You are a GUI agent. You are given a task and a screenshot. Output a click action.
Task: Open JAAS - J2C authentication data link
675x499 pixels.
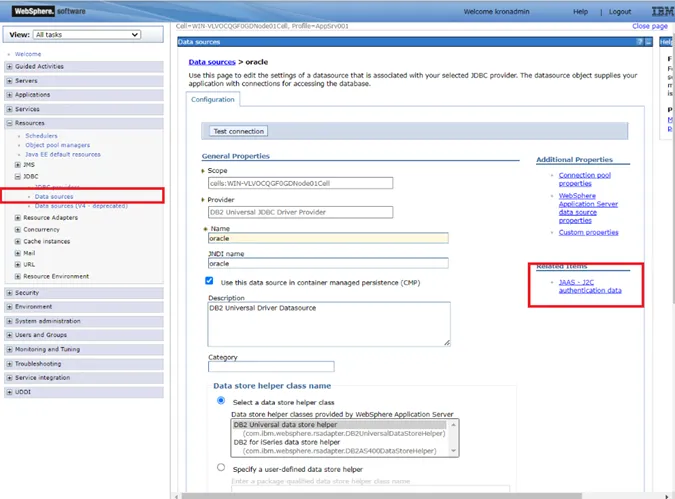click(x=590, y=286)
